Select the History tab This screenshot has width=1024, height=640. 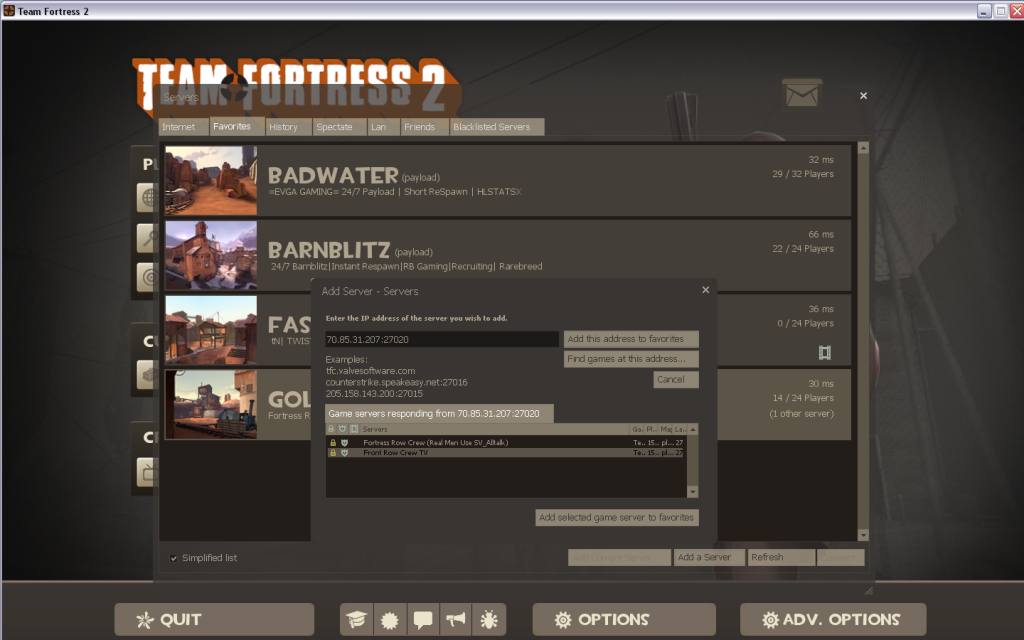pyautogui.click(x=283, y=127)
